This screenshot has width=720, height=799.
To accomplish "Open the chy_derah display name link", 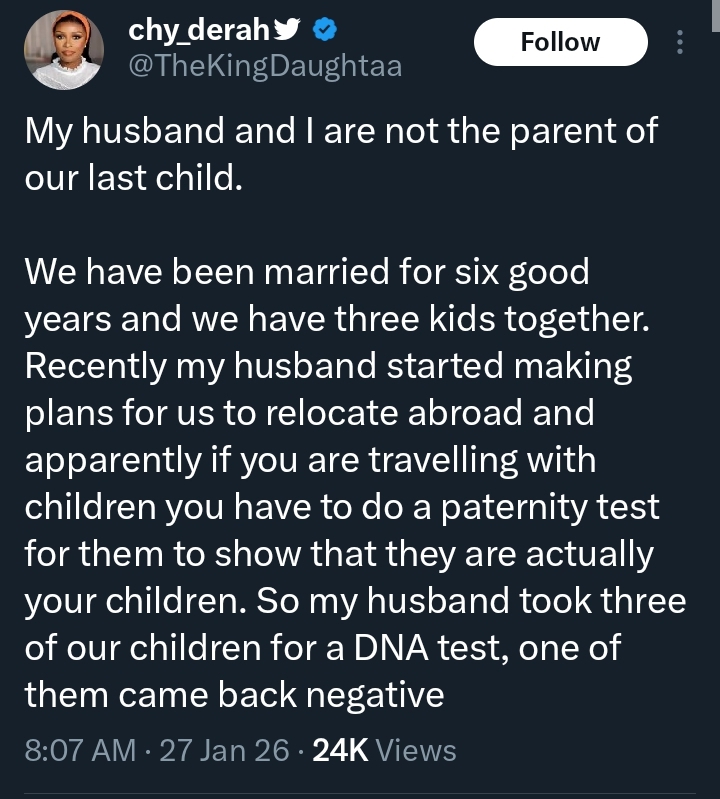I will coord(199,31).
